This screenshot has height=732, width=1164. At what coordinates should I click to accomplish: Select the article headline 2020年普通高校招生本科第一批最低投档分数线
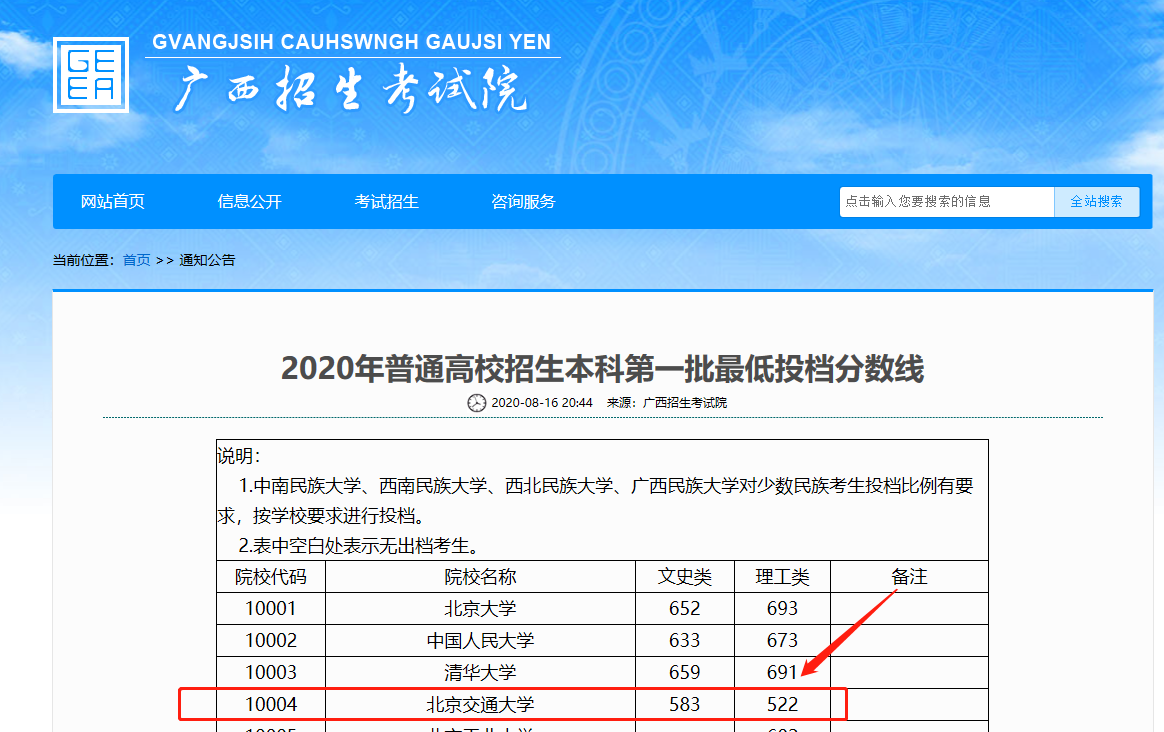click(602, 368)
